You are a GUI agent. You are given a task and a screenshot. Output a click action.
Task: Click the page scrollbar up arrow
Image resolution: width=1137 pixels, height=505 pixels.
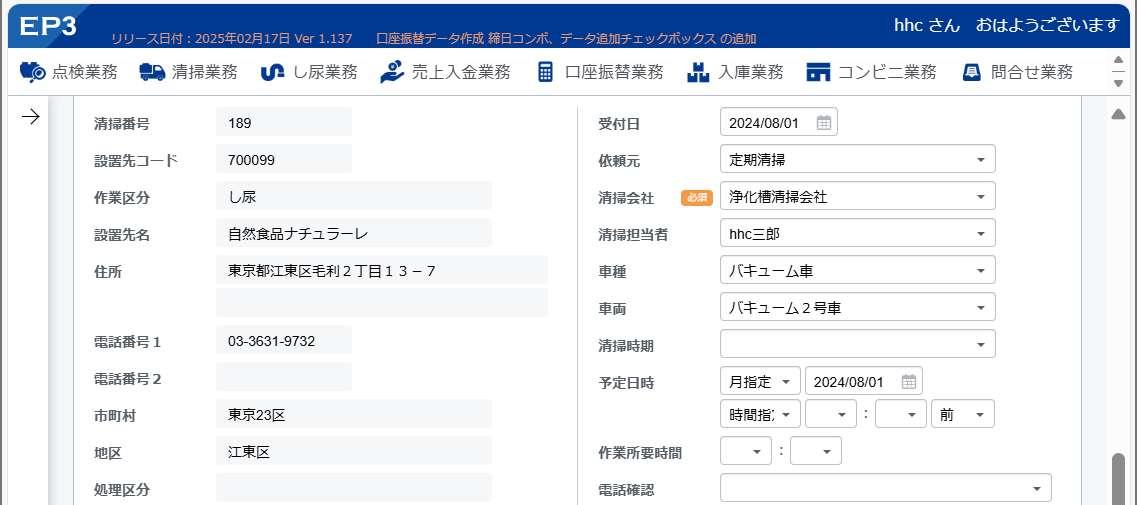1118,114
